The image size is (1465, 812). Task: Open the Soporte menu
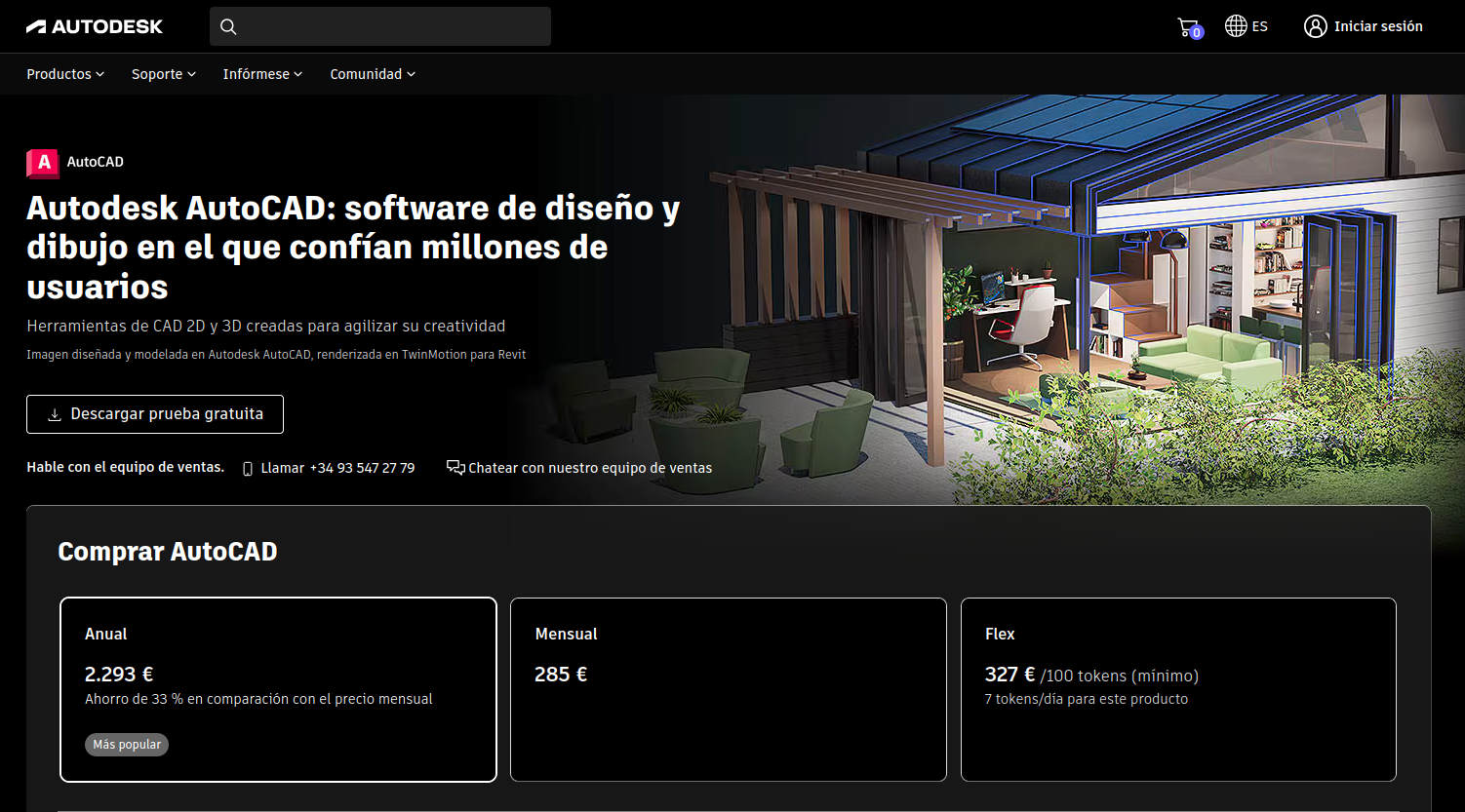pyautogui.click(x=162, y=74)
